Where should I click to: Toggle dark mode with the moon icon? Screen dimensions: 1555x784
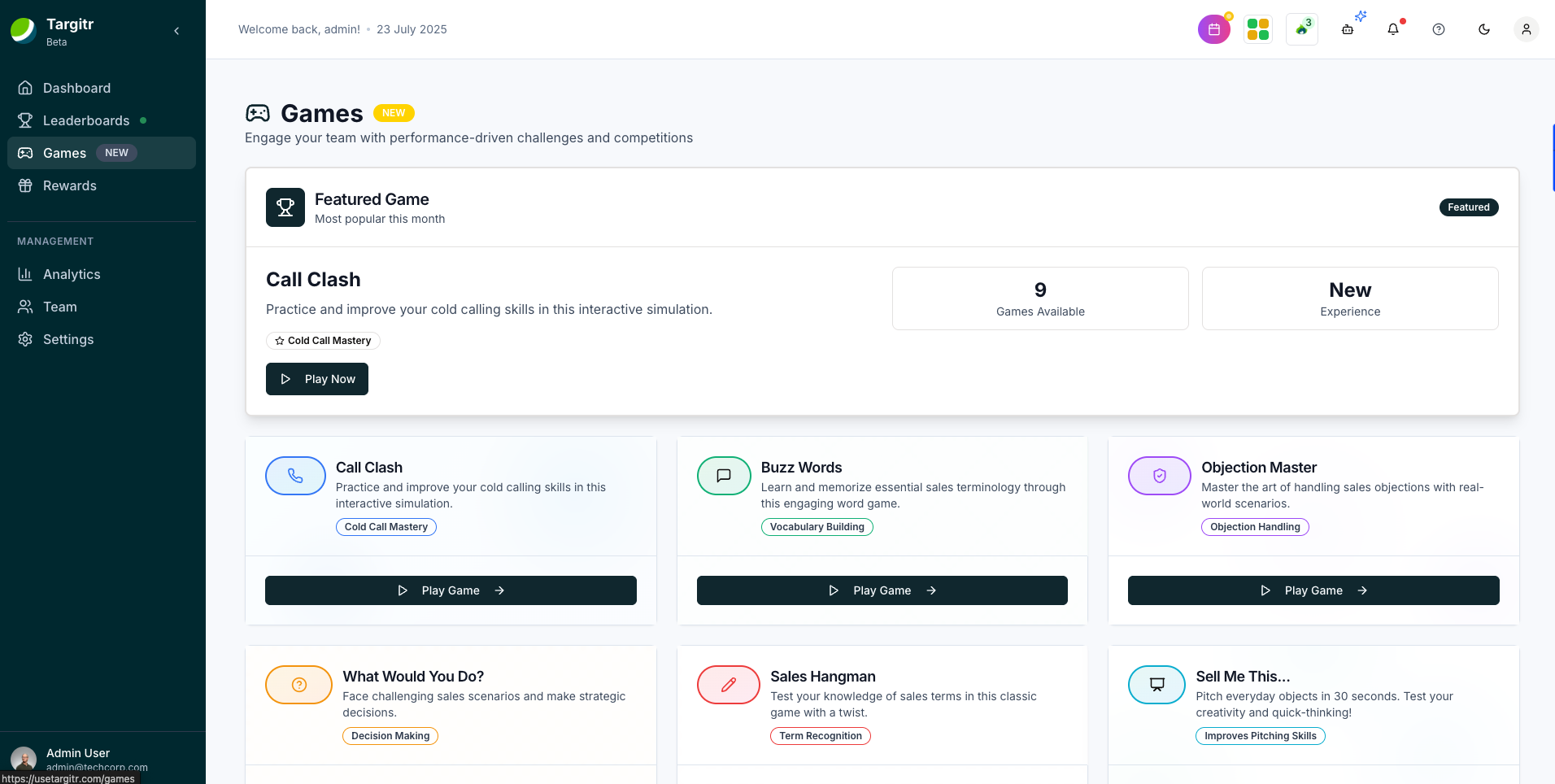point(1484,29)
